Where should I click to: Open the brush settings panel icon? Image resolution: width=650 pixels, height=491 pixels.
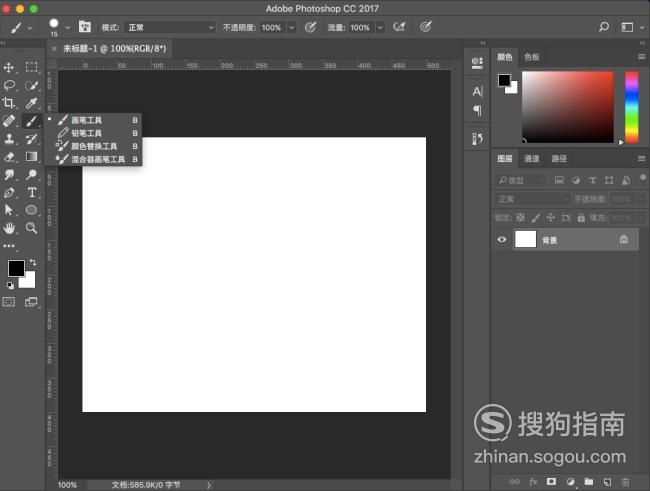click(85, 27)
